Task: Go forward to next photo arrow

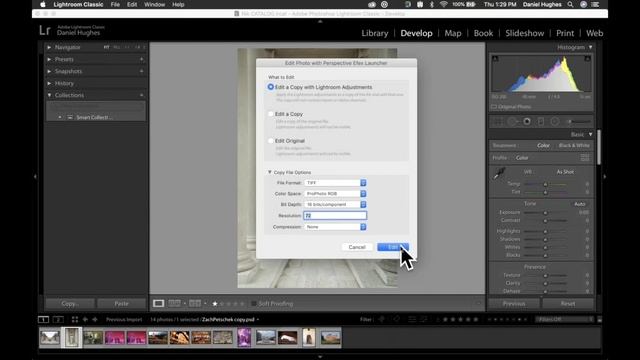Action: tap(95, 319)
